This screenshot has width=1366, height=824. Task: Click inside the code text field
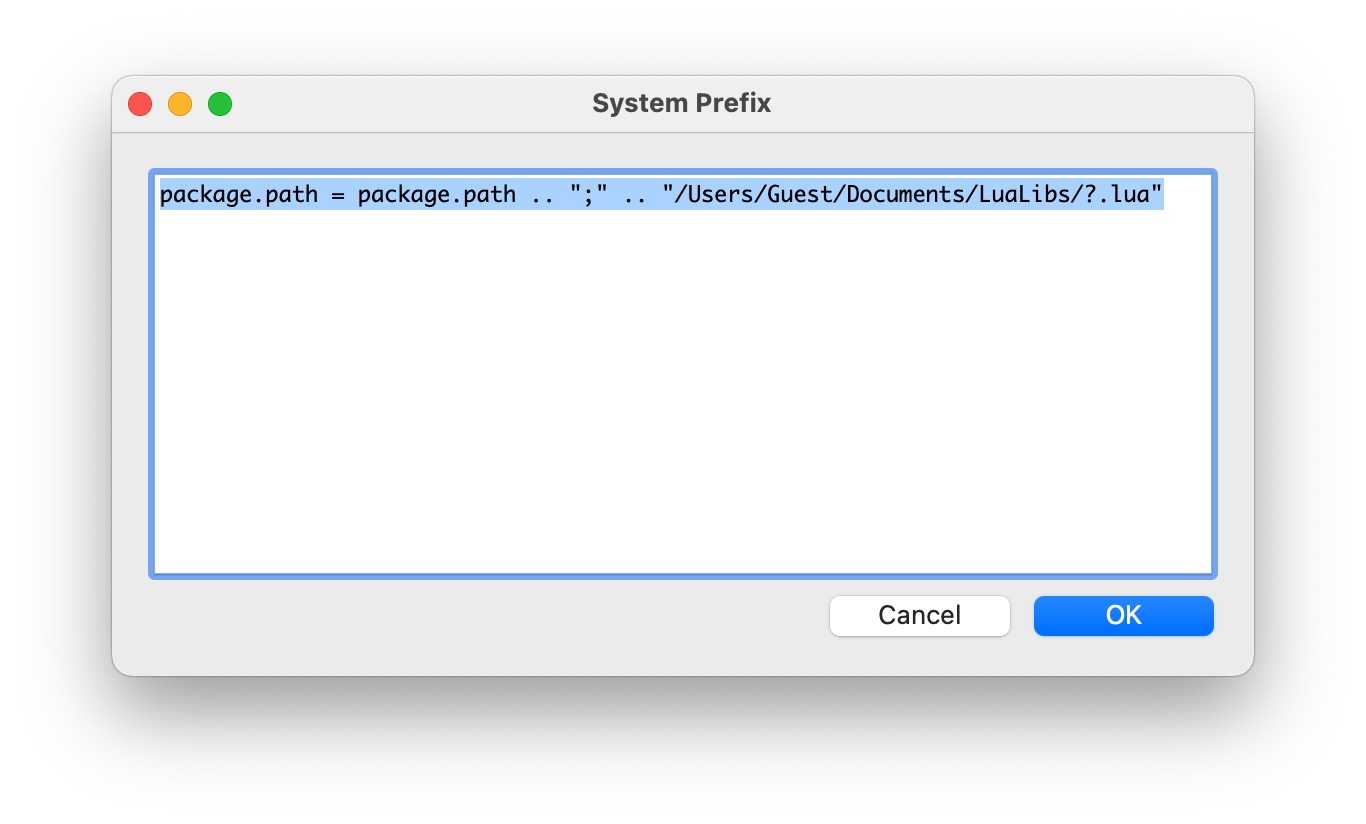pos(680,380)
